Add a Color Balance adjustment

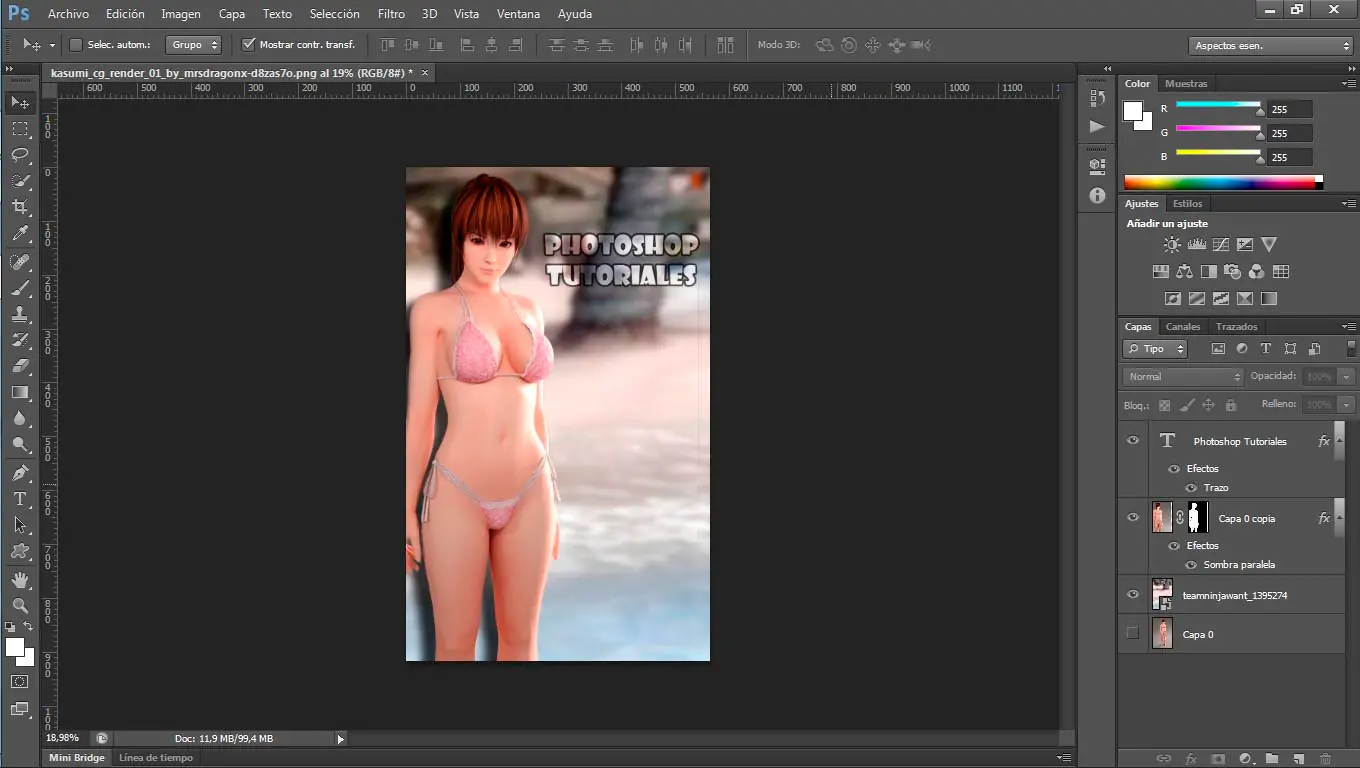[1185, 271]
